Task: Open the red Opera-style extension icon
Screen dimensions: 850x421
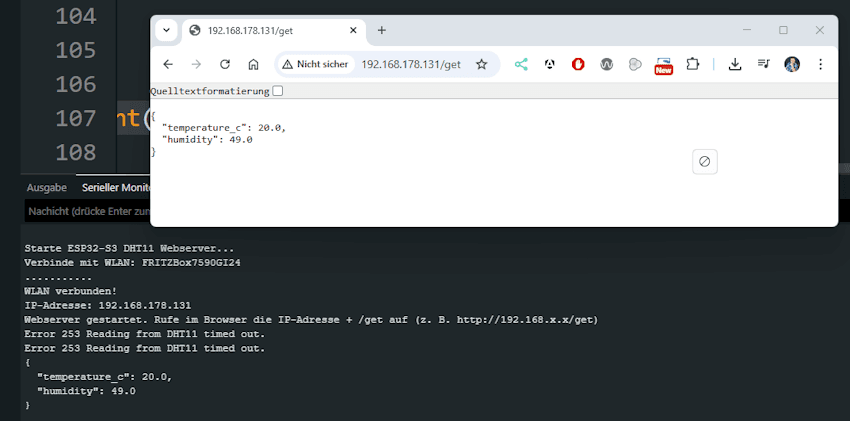Action: click(x=577, y=64)
